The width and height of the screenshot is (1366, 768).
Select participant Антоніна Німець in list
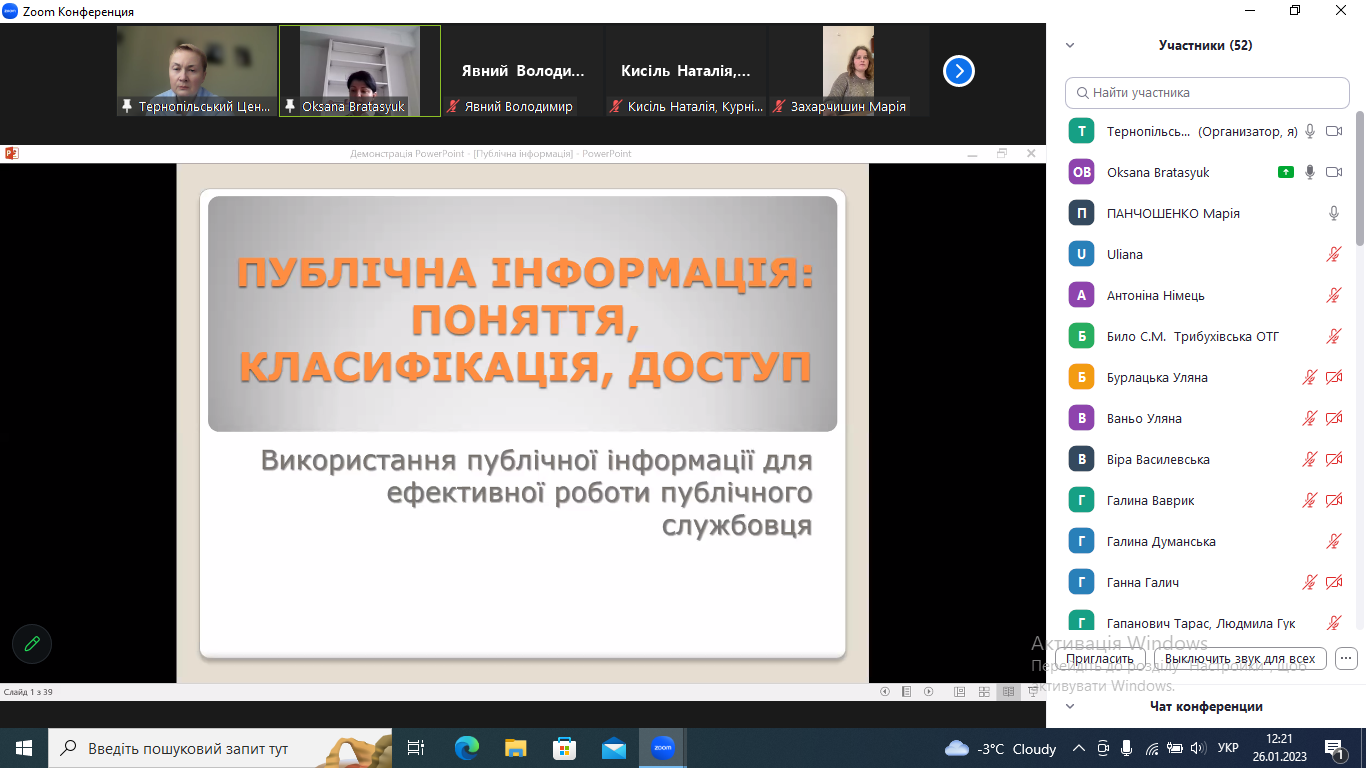[x=1155, y=295]
